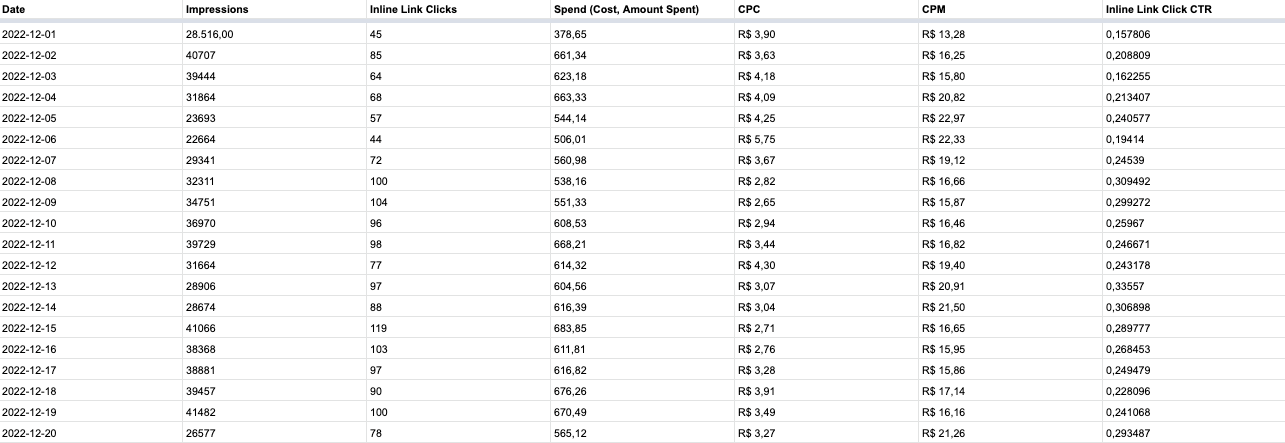
Task: Click CPC cell R$ 5,75
Action: tap(755, 138)
